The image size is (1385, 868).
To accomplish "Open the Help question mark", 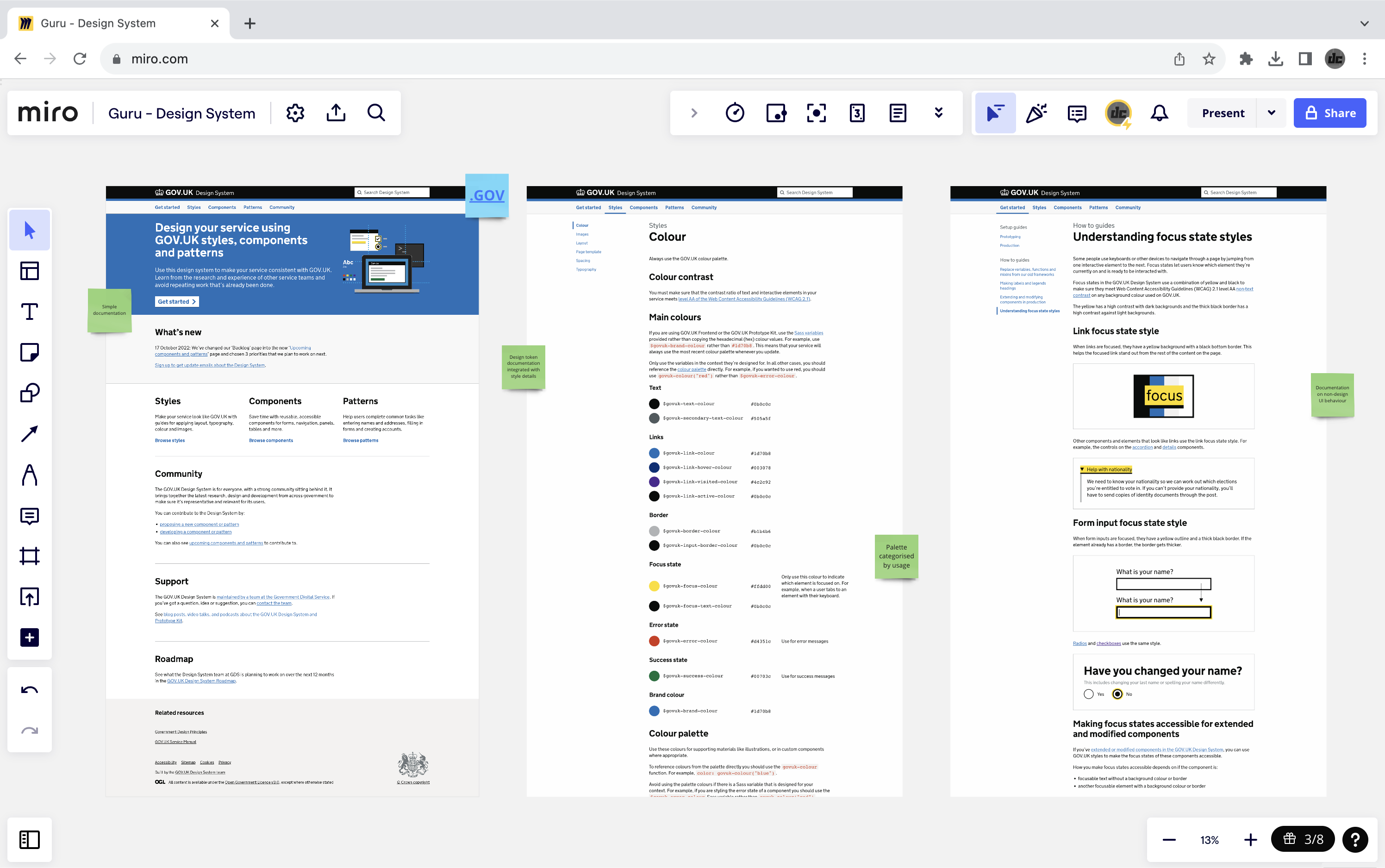I will click(x=1356, y=840).
